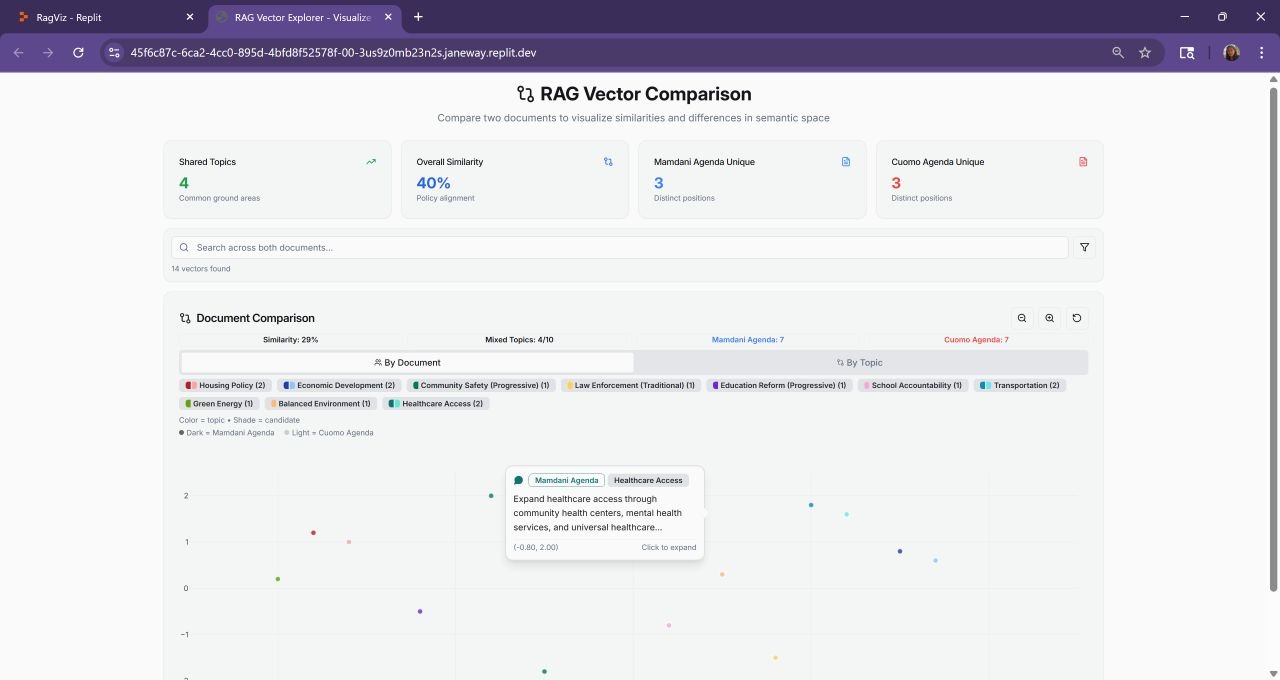Open the browser side panel icon
The width and height of the screenshot is (1280, 680).
(x=1187, y=52)
